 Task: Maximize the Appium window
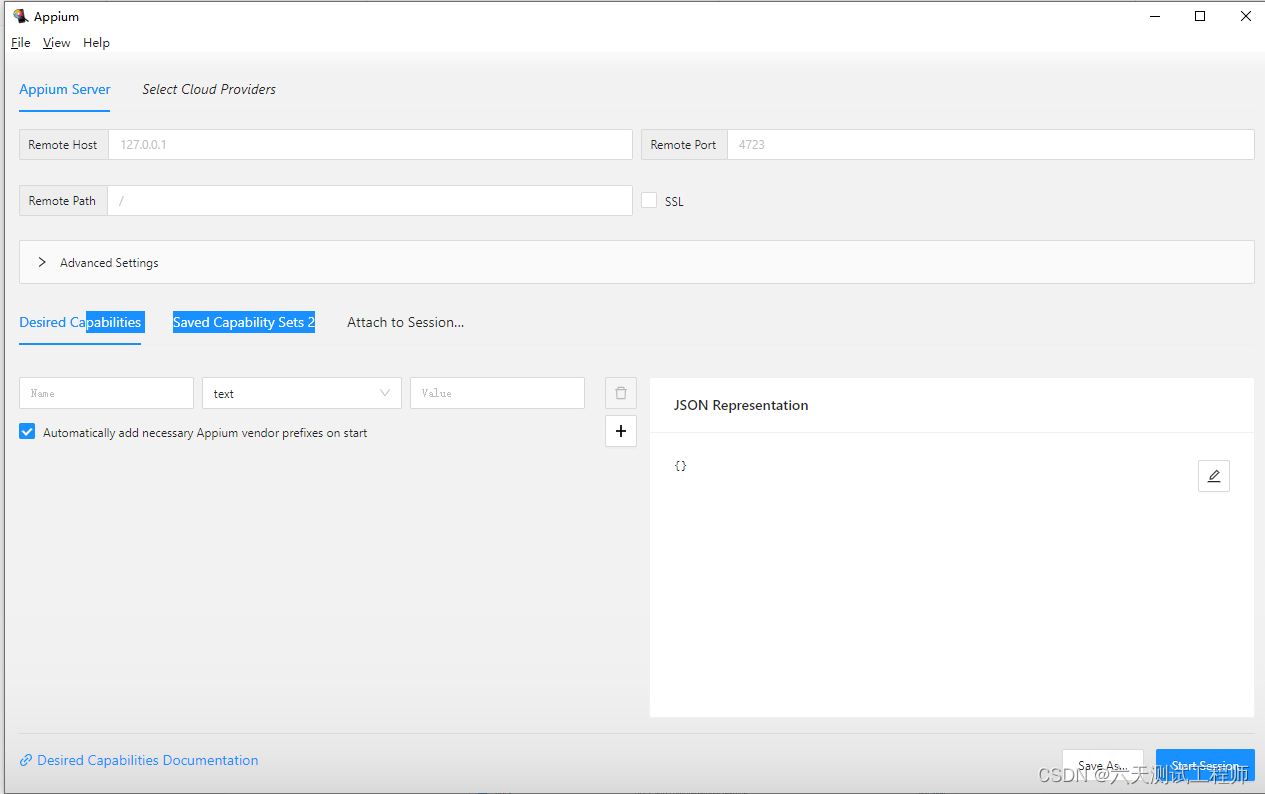pyautogui.click(x=1200, y=16)
